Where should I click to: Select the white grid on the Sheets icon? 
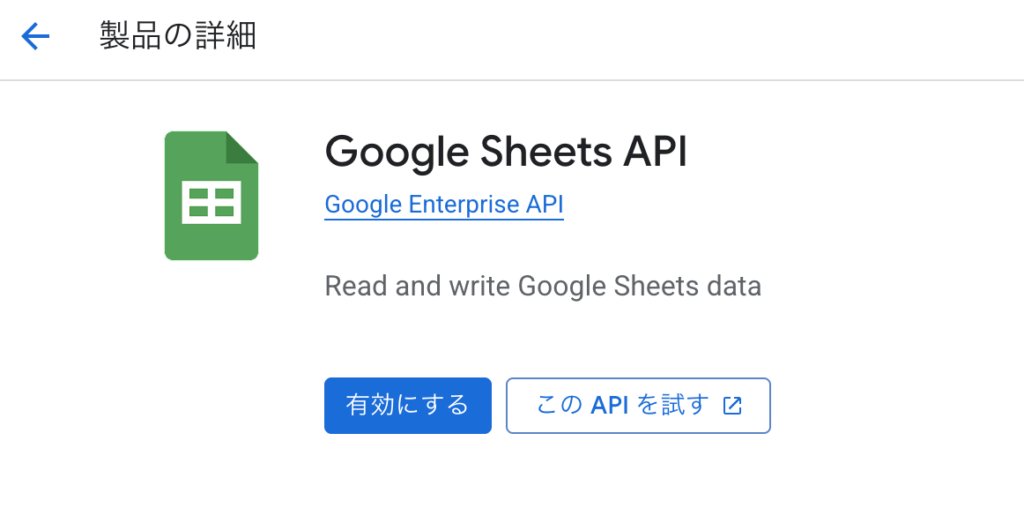click(212, 202)
